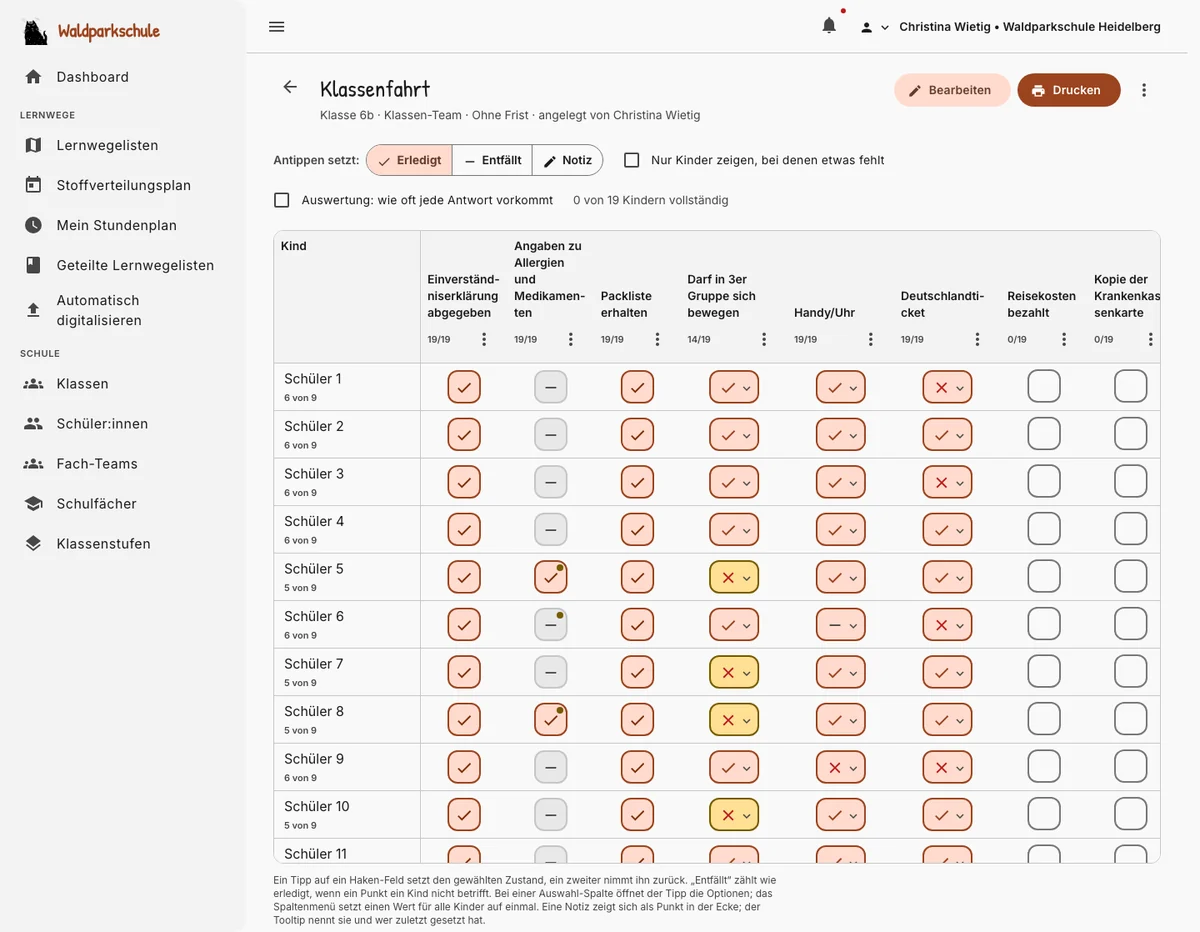Check Kopie der Krankenkassenkarte for Schüler 1
The width and height of the screenshot is (1200, 932).
(1131, 387)
